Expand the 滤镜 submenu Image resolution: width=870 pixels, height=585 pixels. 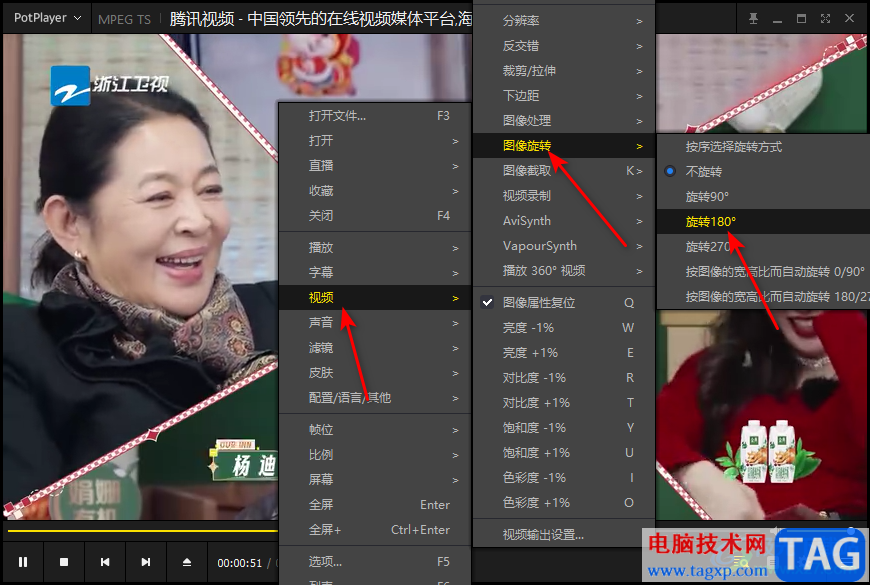(x=375, y=347)
